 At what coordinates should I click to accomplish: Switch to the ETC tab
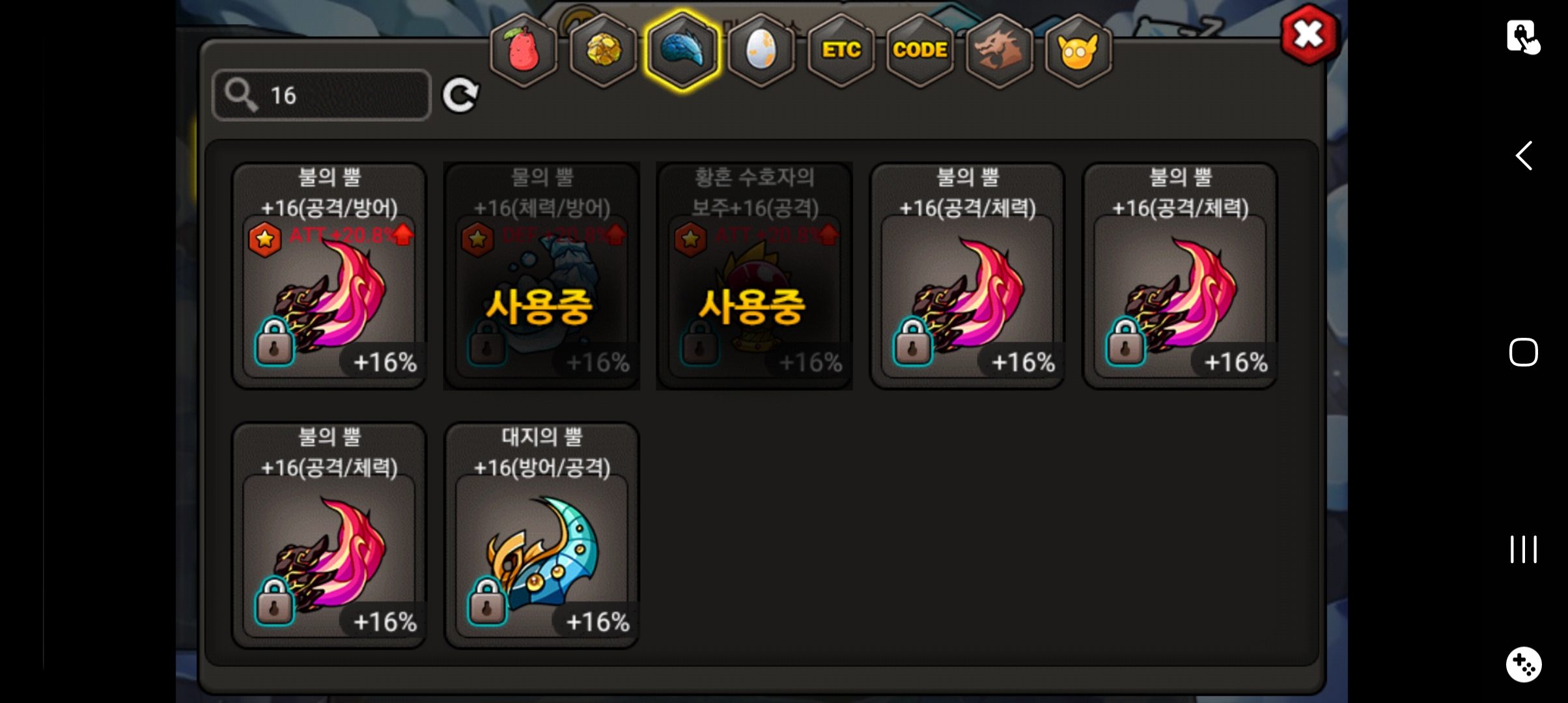[841, 50]
